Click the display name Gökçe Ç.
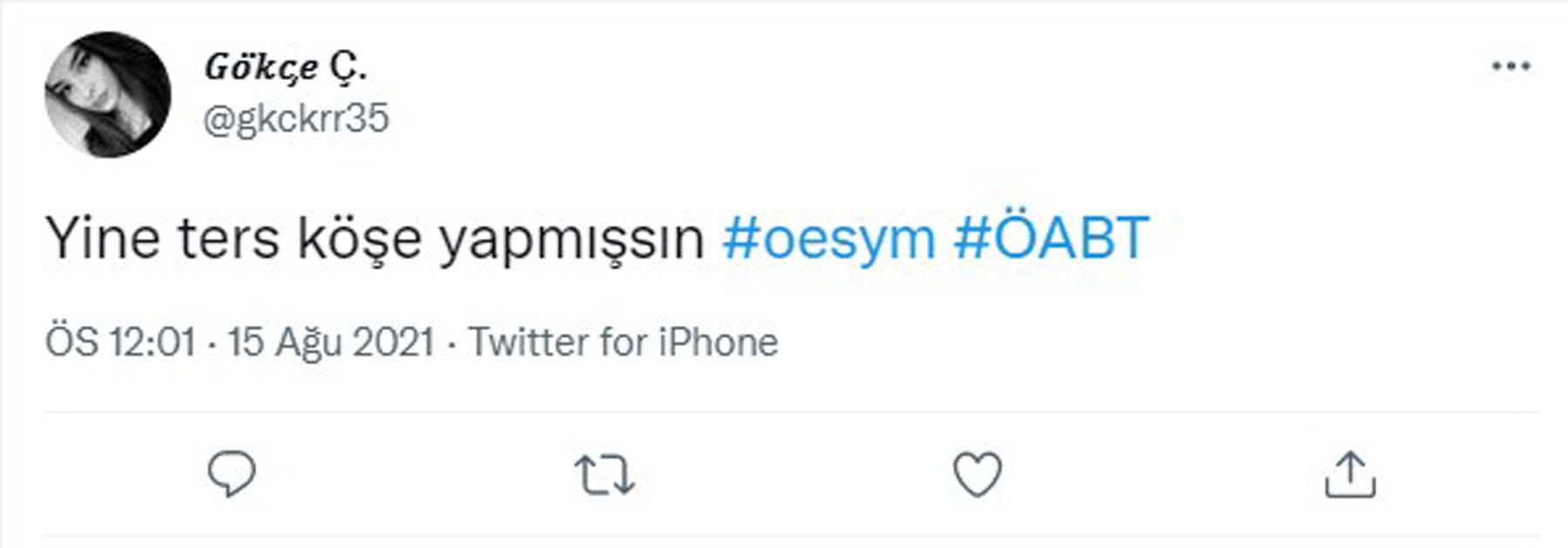This screenshot has height=548, width=1568. [x=287, y=65]
